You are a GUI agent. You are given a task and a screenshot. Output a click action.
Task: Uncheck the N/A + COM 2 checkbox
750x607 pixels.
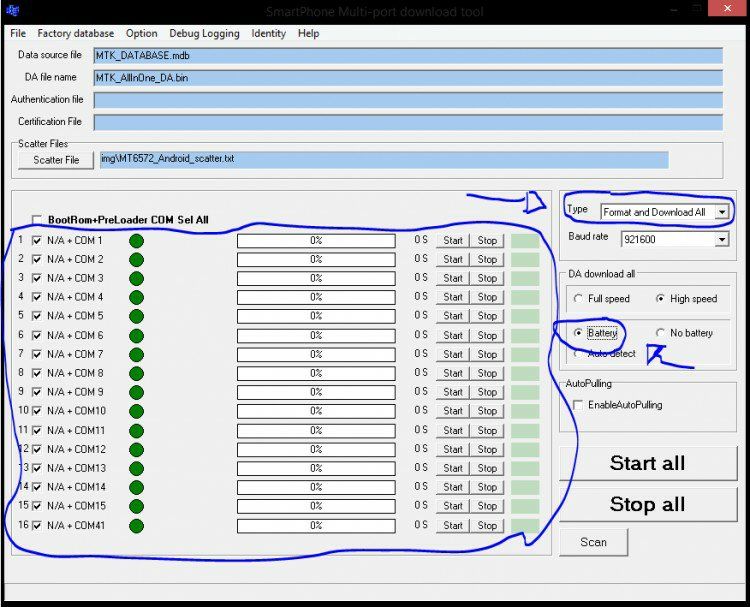(37, 259)
